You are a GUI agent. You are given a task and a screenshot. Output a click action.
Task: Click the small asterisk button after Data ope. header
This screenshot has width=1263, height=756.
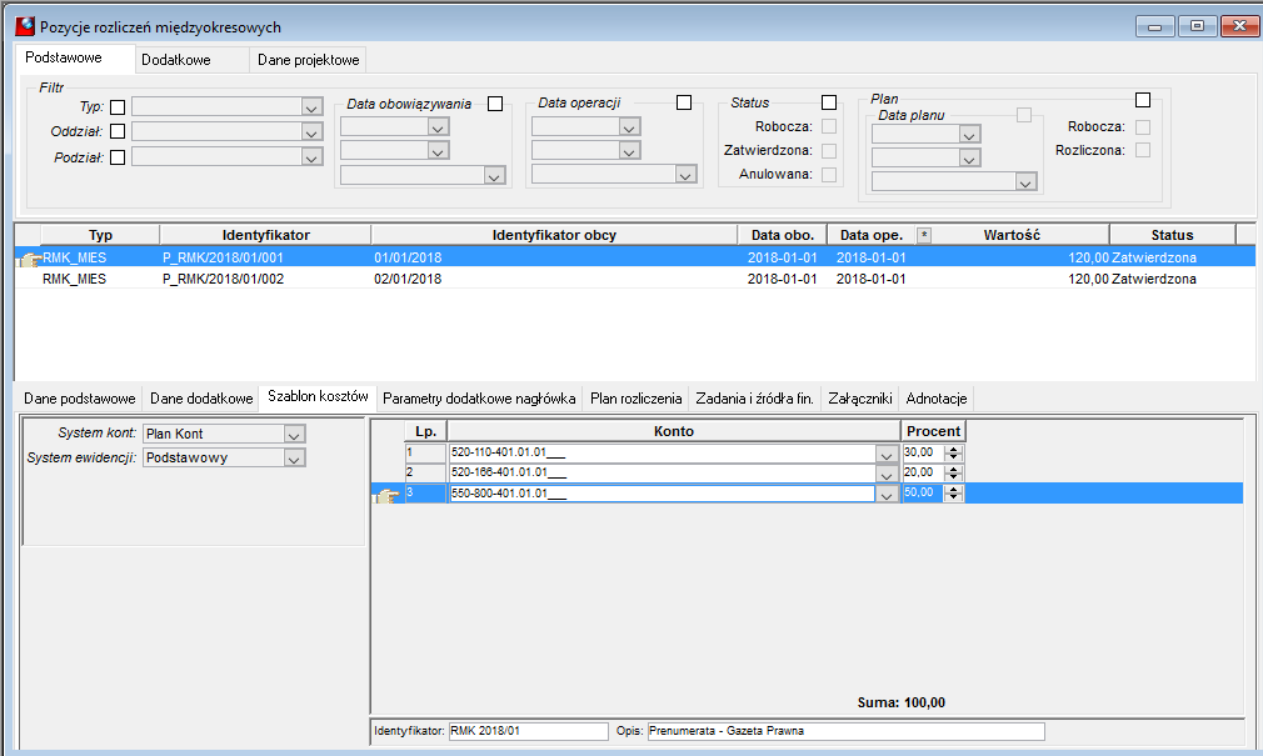924,235
